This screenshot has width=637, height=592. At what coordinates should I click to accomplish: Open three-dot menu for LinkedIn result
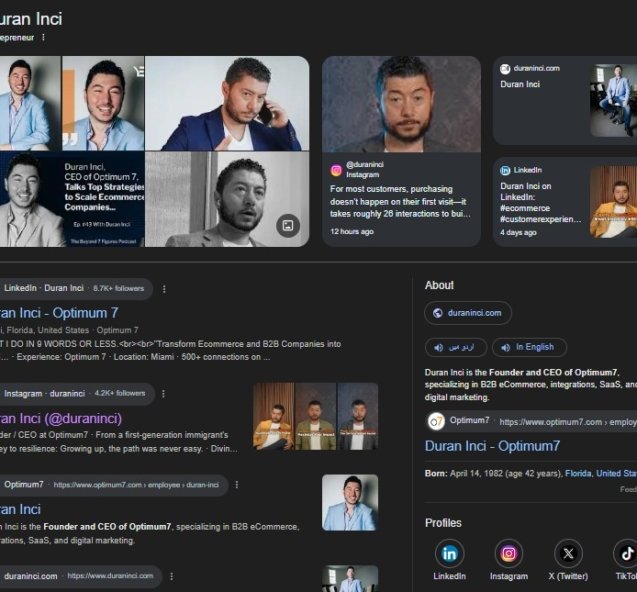click(164, 289)
